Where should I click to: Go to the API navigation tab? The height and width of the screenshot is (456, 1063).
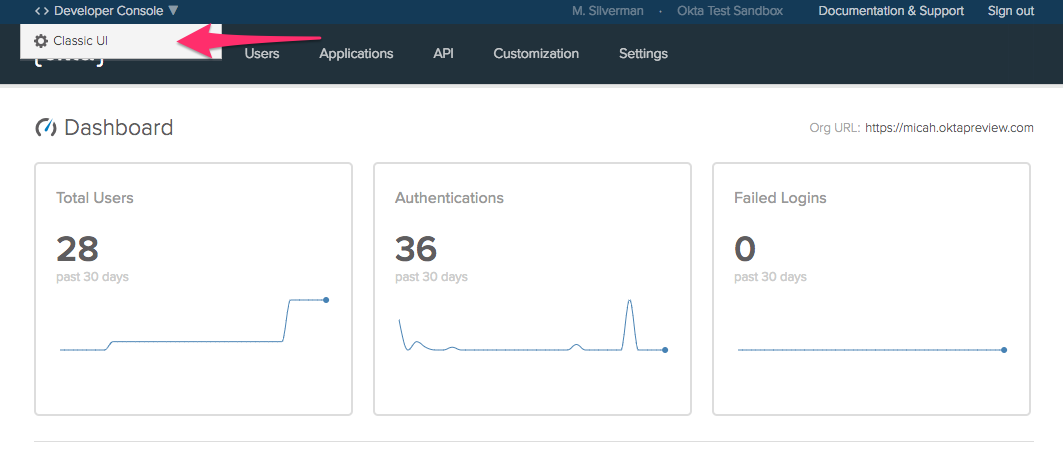443,54
